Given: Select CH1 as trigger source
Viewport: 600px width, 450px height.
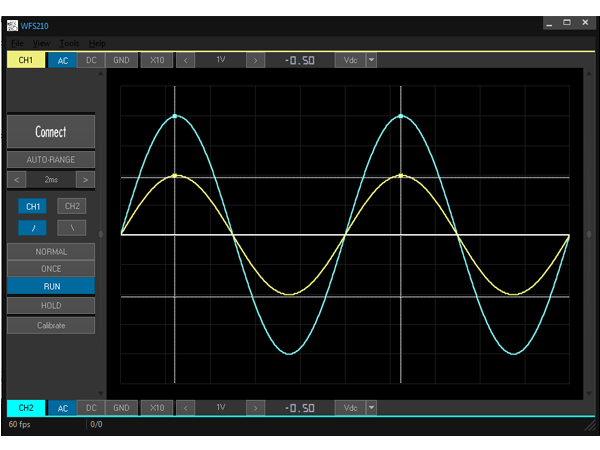Looking at the screenshot, I should 33,207.
